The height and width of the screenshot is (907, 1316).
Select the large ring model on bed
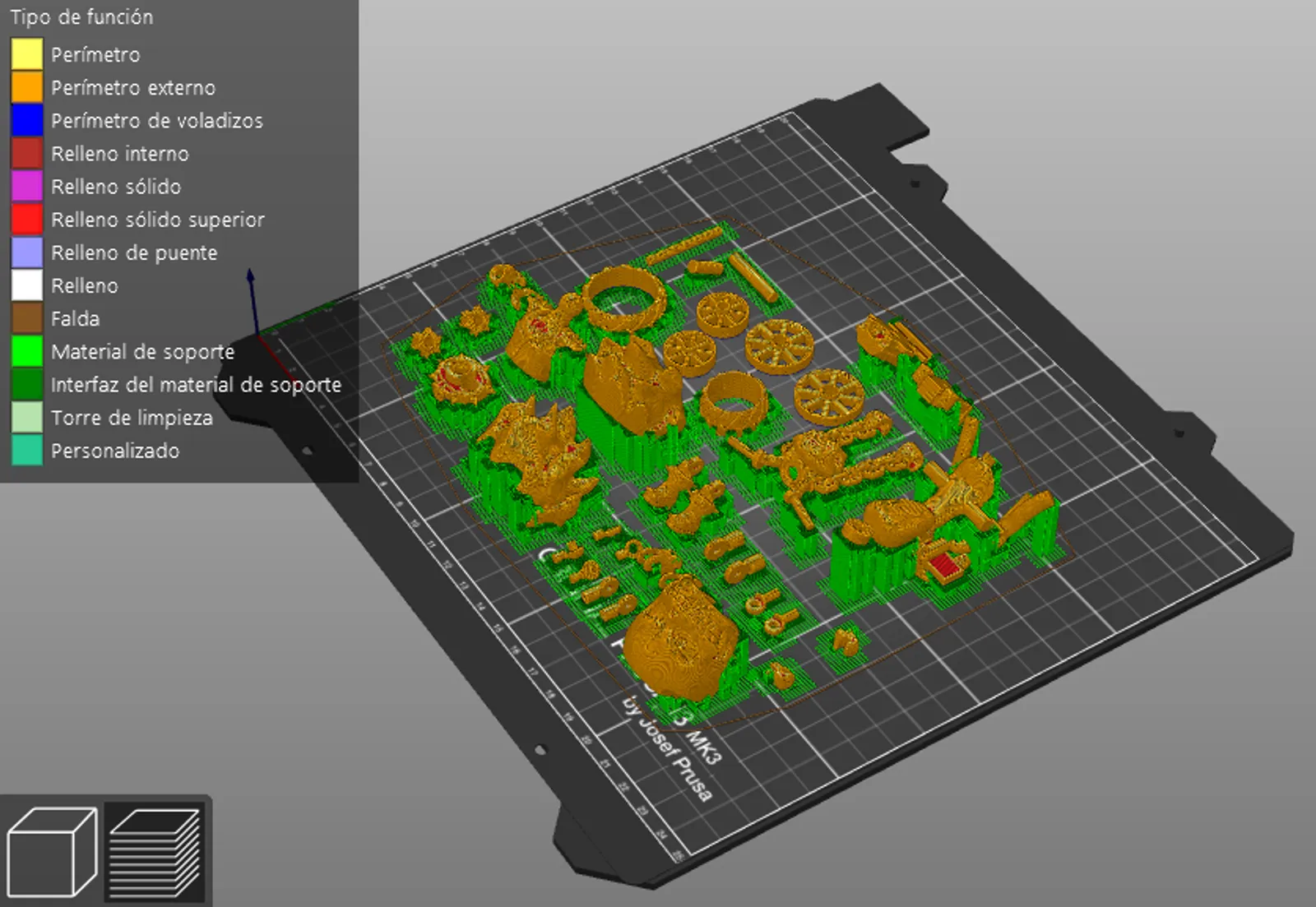click(x=624, y=297)
